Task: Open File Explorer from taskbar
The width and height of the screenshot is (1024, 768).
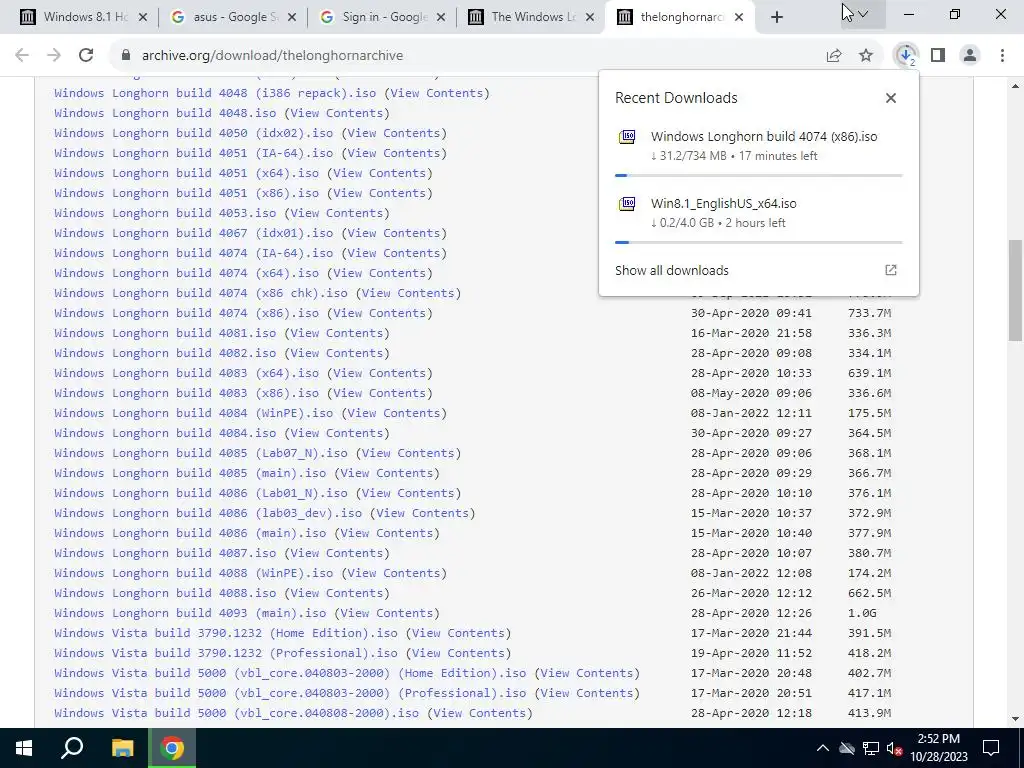Action: point(122,748)
